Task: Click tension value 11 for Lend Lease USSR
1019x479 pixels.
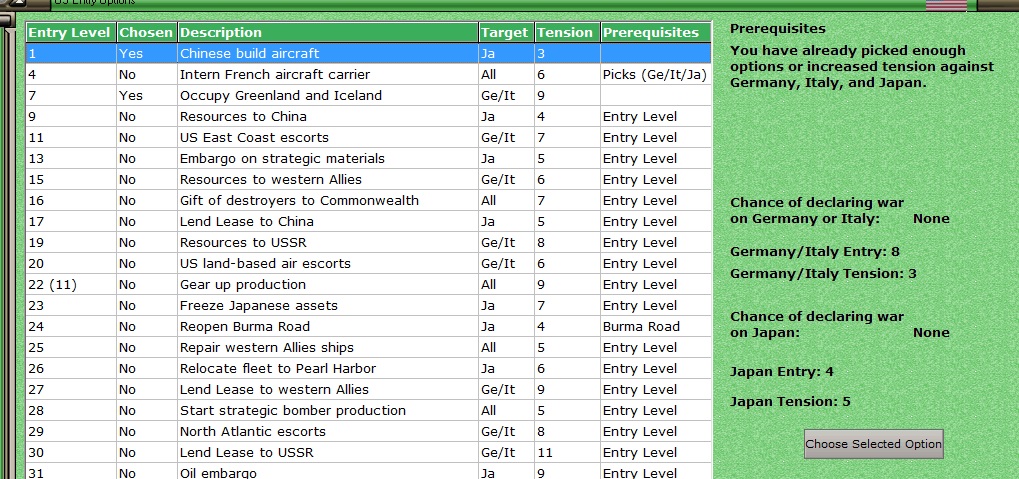Action: click(567, 452)
